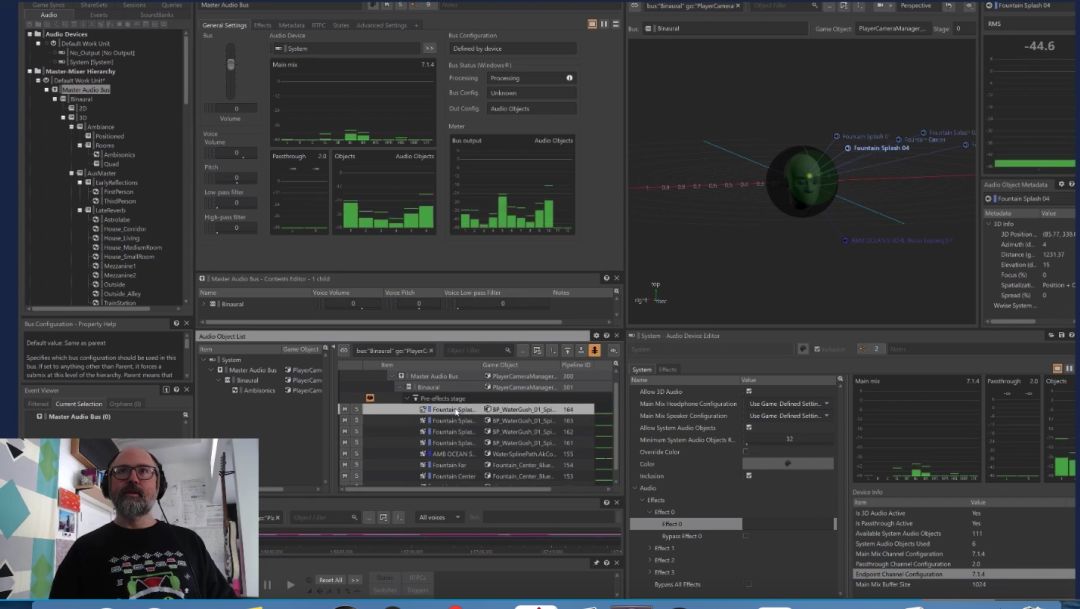Toggle the Allow 3D Audio checkbox

pyautogui.click(x=749, y=392)
